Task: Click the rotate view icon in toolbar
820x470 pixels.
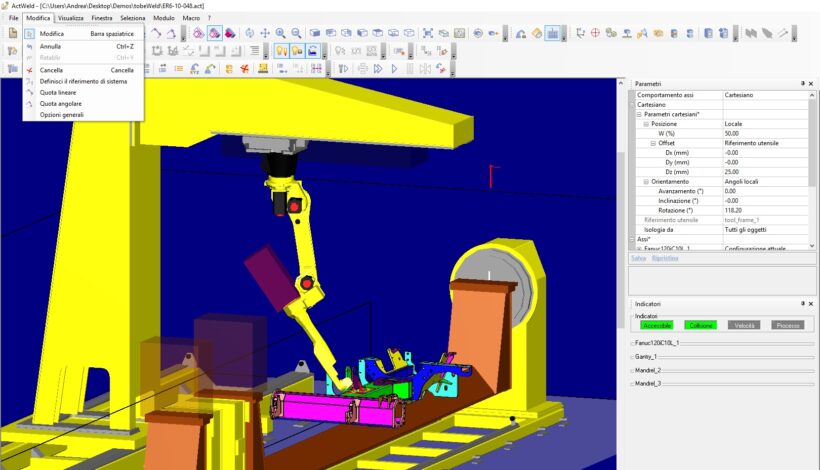Action: pos(249,33)
